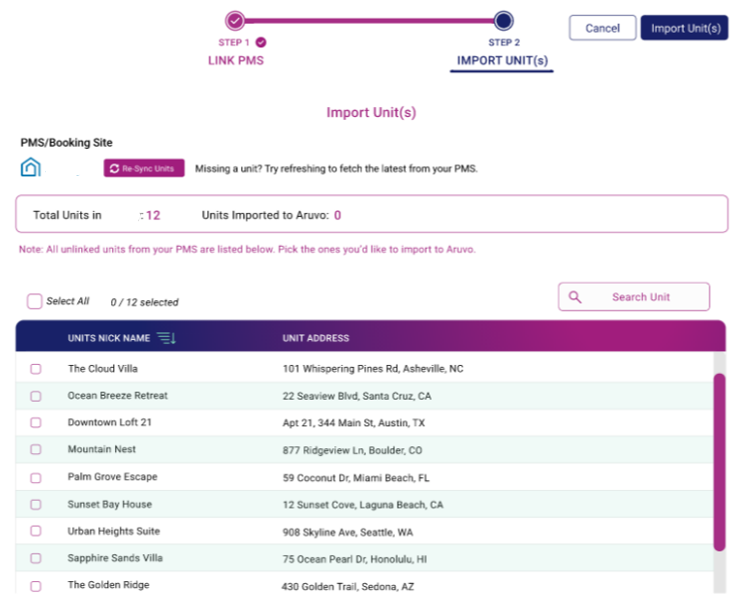The image size is (743, 597).
Task: Click the house PMS logo icon
Action: pos(31,167)
